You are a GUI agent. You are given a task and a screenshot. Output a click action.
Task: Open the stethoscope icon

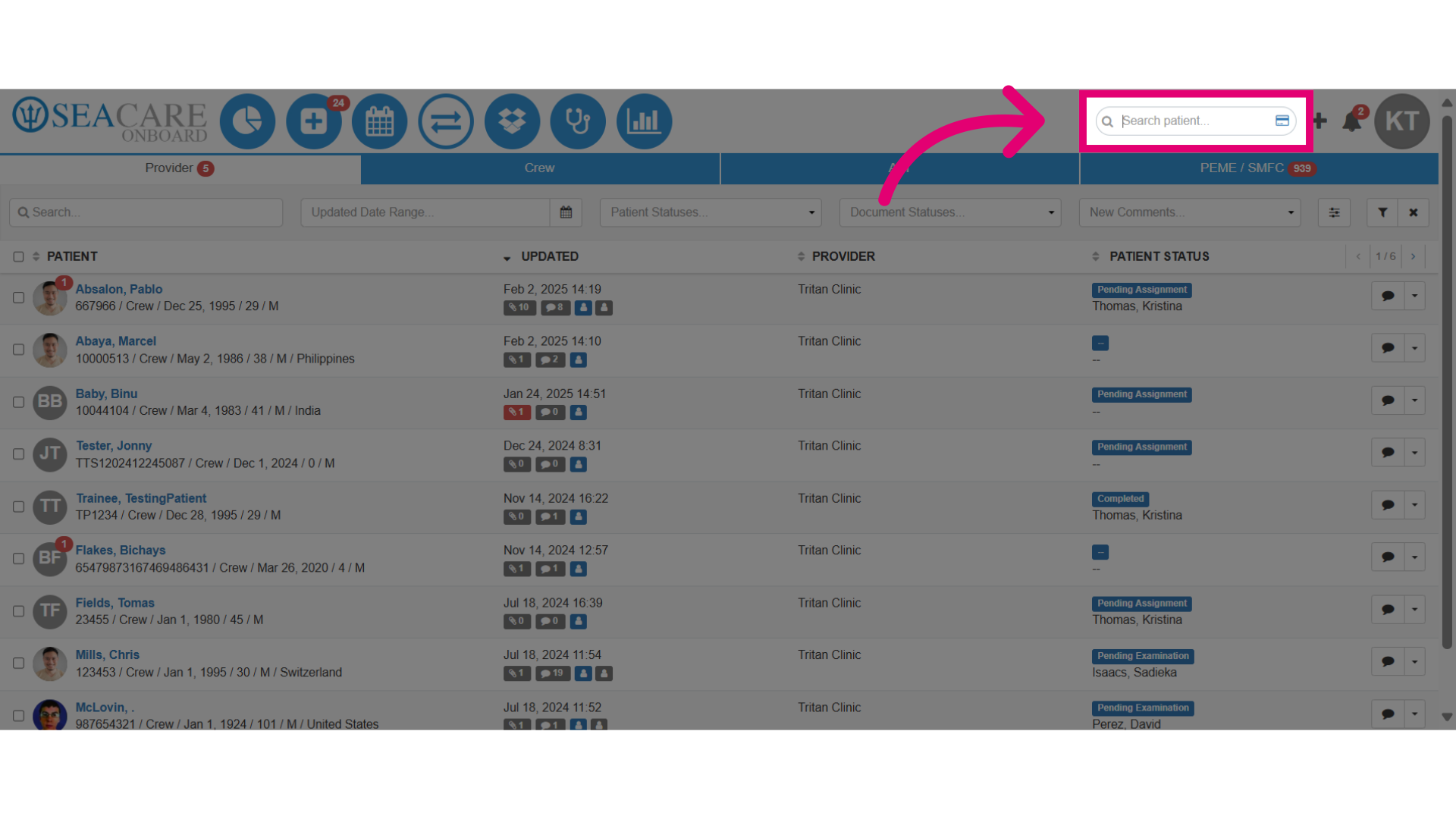(578, 121)
